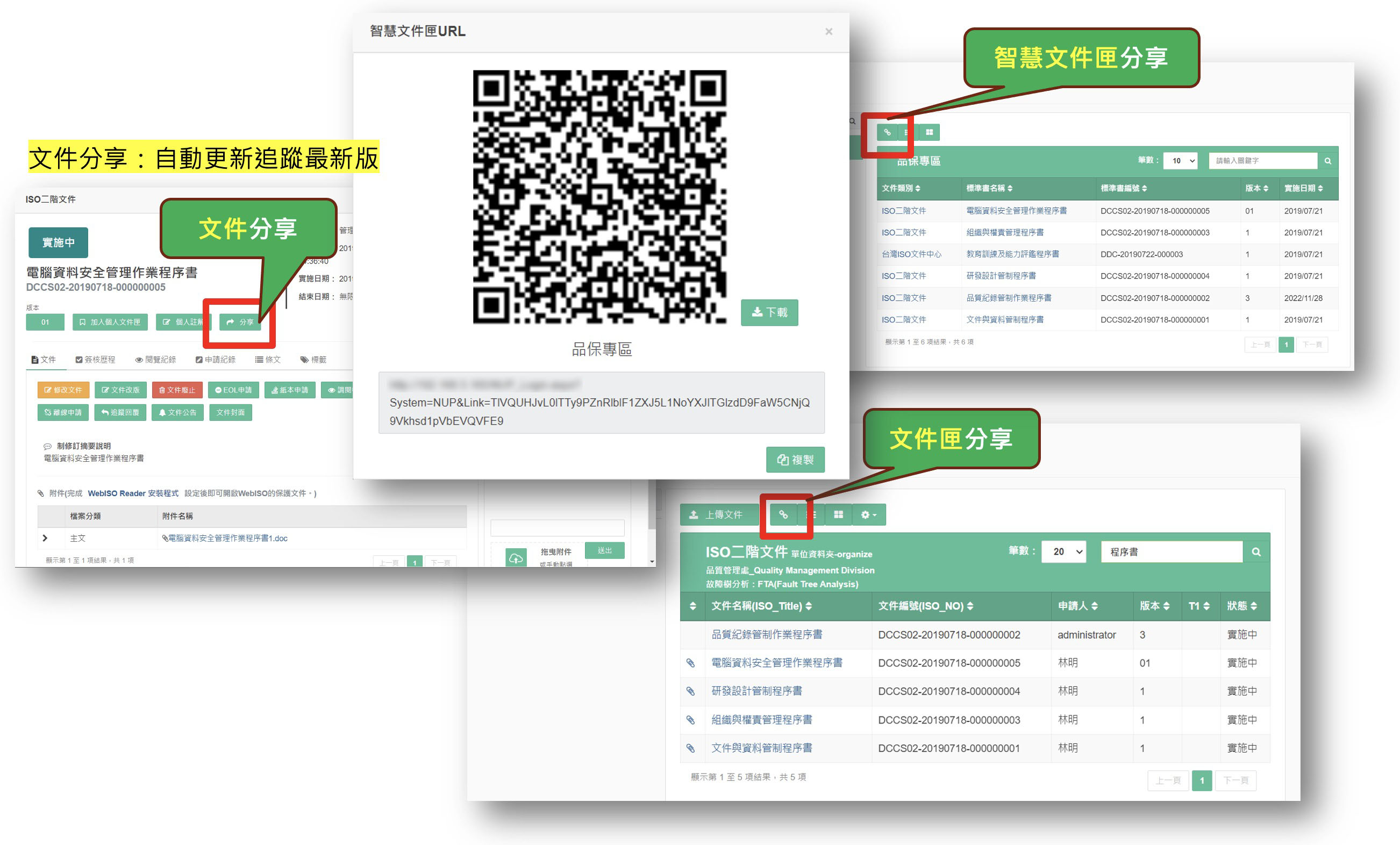Screen dimensions: 1400x845
Task: Open the 個人註解 personal annotation button
Action: pyautogui.click(x=183, y=321)
